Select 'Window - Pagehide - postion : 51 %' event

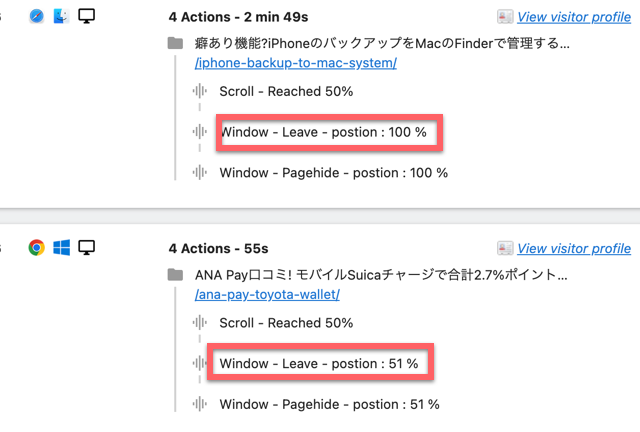329,404
